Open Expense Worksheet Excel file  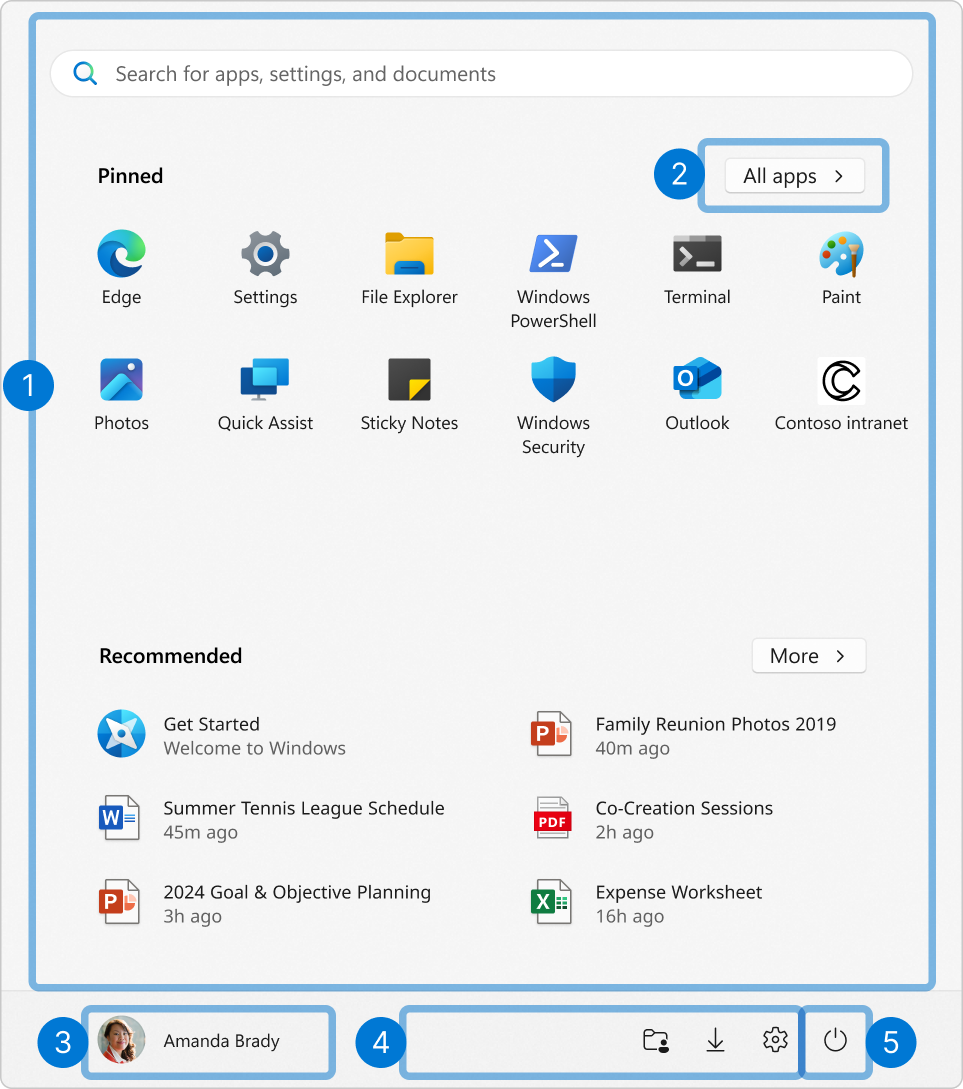click(647, 904)
